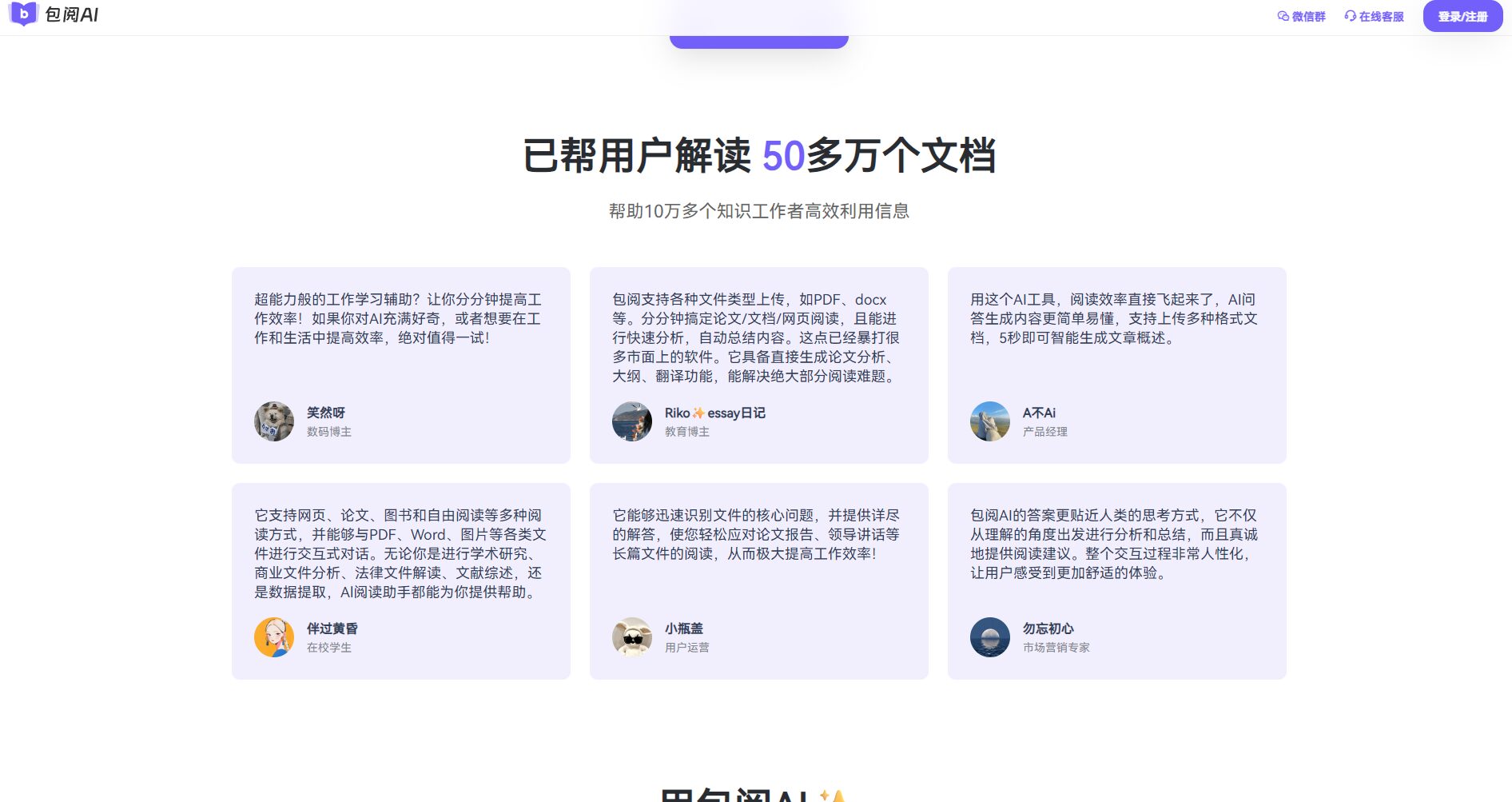Click the purple button at top center
1512x802 pixels.
point(758,42)
